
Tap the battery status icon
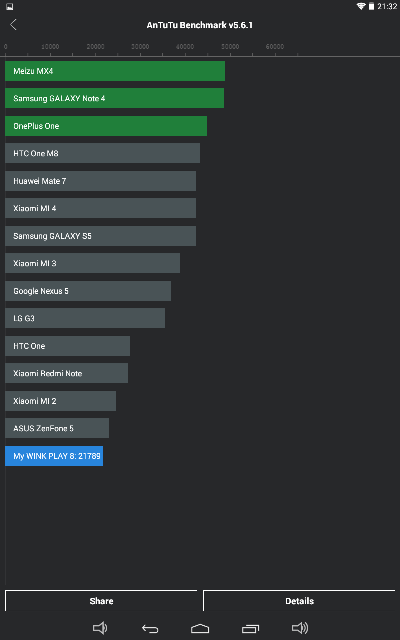(x=371, y=6)
